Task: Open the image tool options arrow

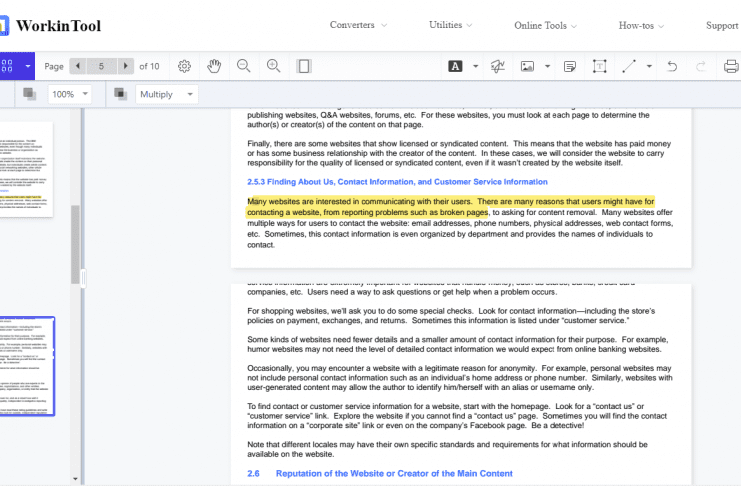Action: [x=547, y=66]
